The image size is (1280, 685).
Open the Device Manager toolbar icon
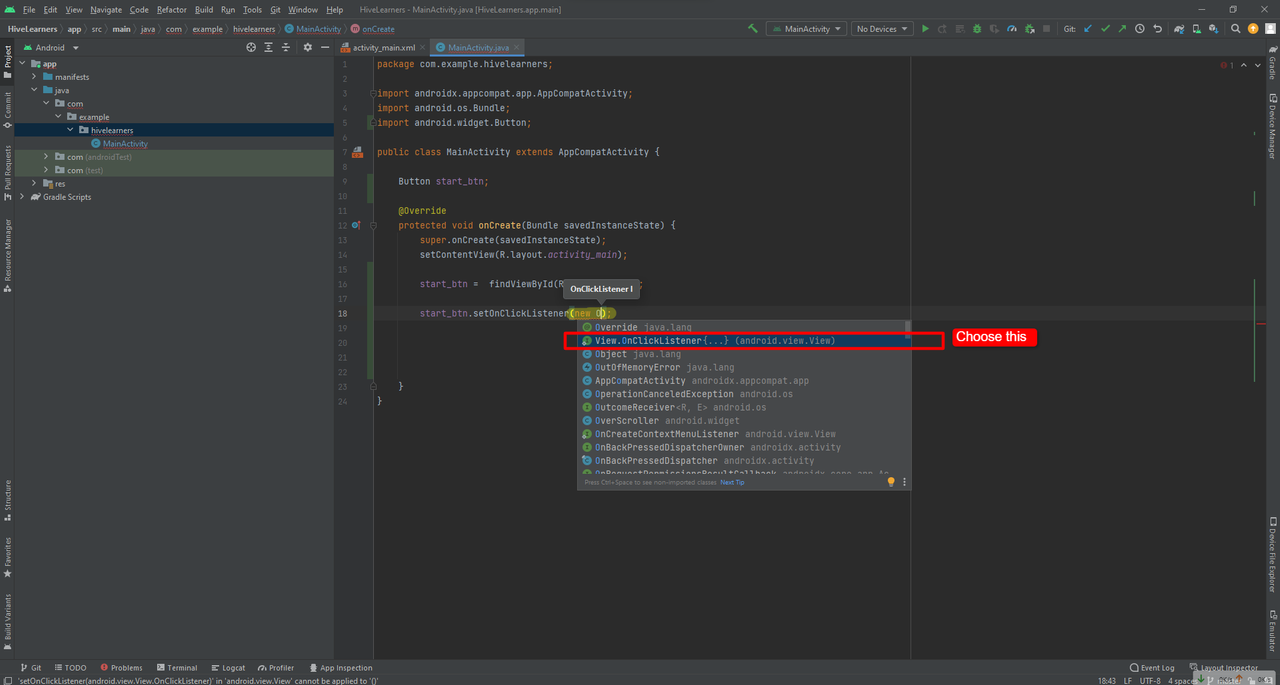click(1198, 29)
